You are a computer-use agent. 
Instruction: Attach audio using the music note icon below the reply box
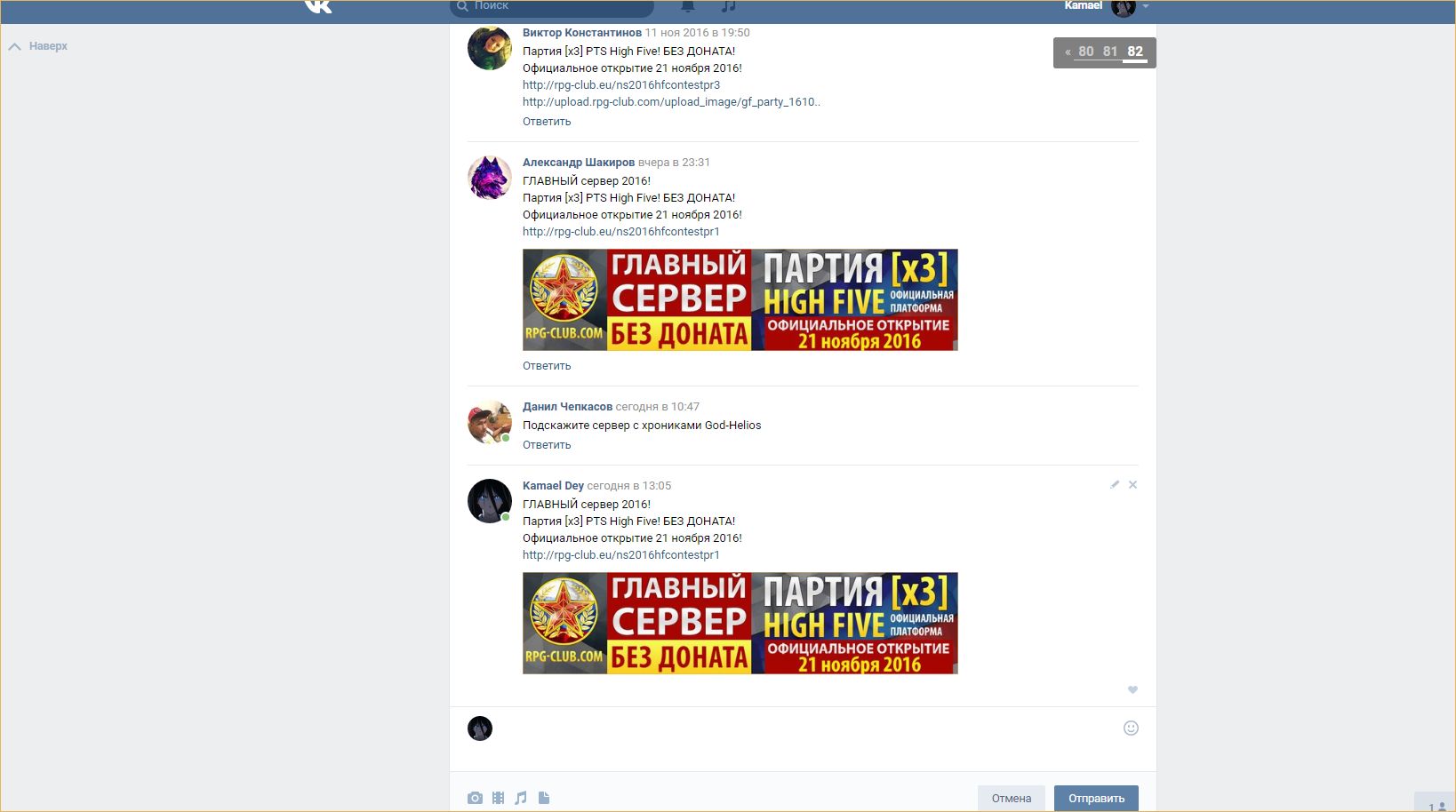[x=521, y=798]
